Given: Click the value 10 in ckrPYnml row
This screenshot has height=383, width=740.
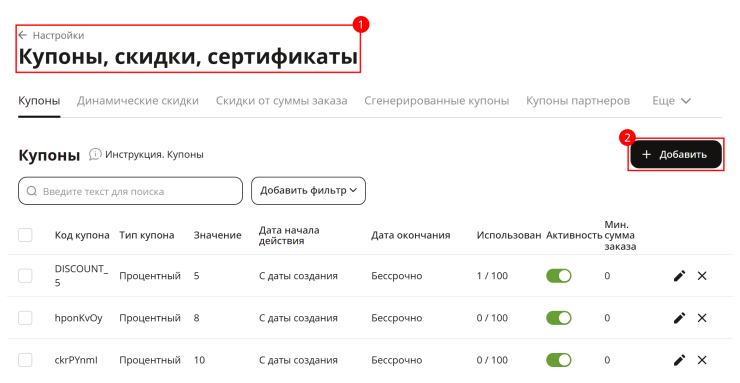Looking at the screenshot, I should point(199,360).
